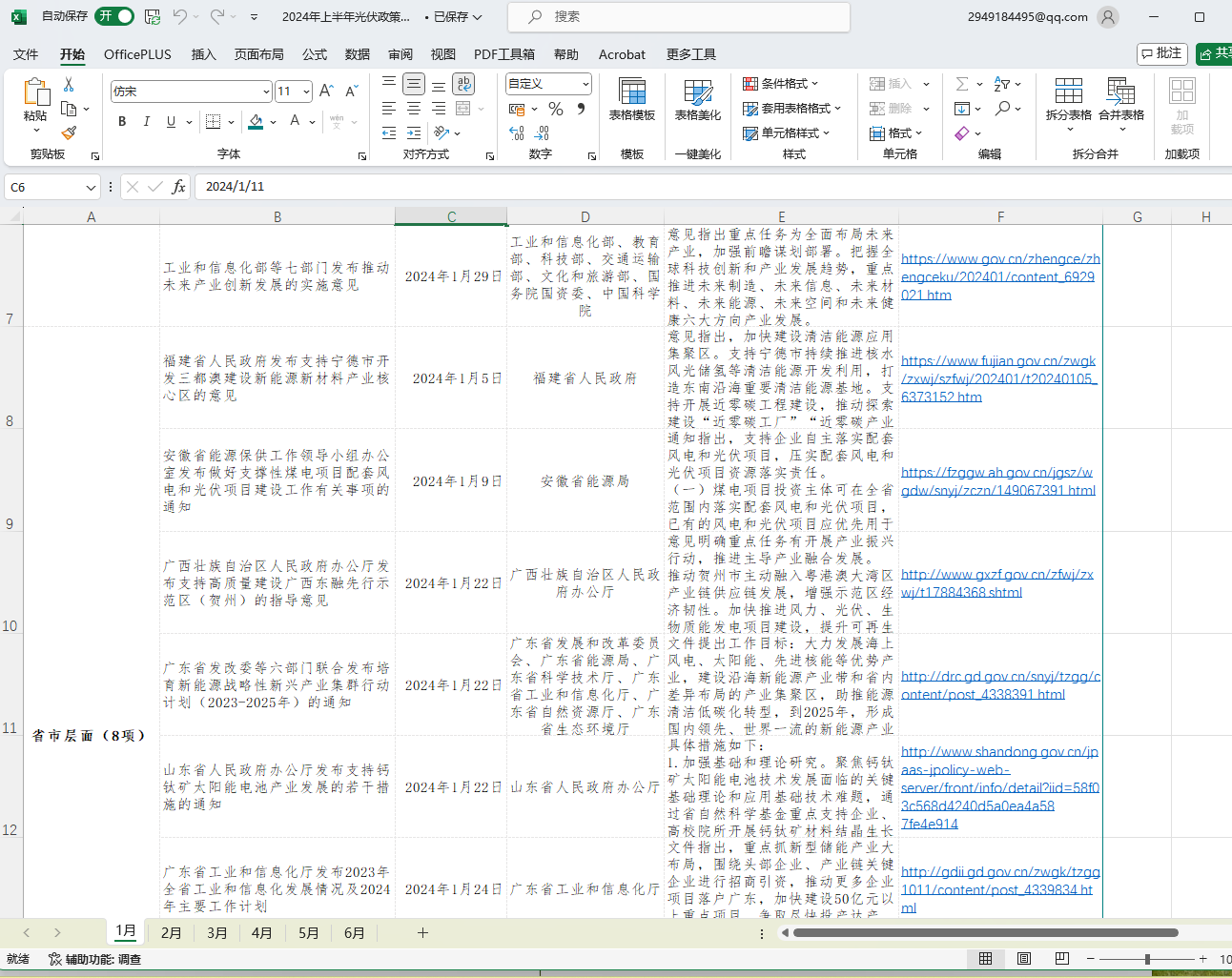
Task: Switch to Page Layout view in status bar
Action: coord(1024,959)
